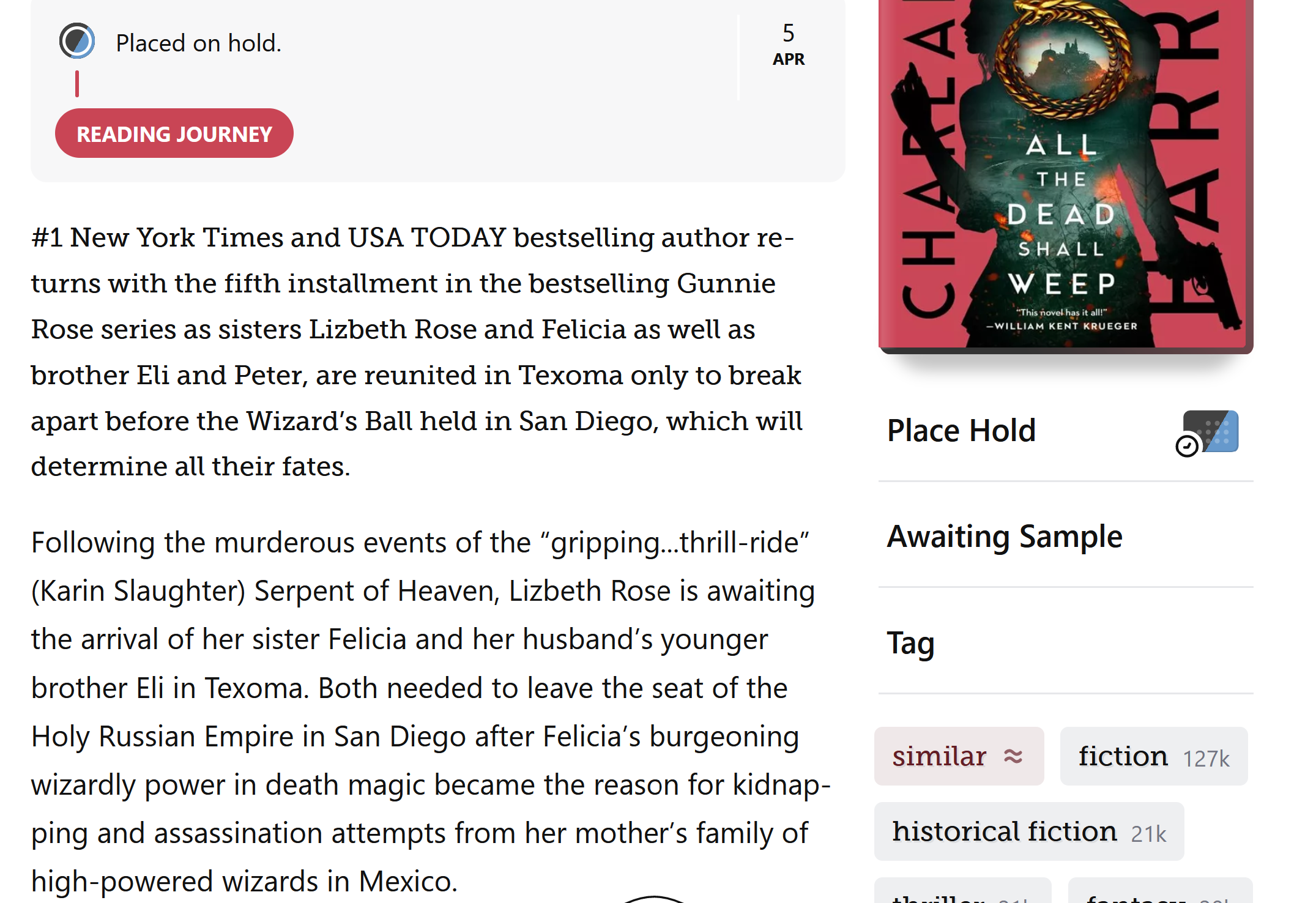
Task: Open the Place Hold option
Action: [961, 431]
